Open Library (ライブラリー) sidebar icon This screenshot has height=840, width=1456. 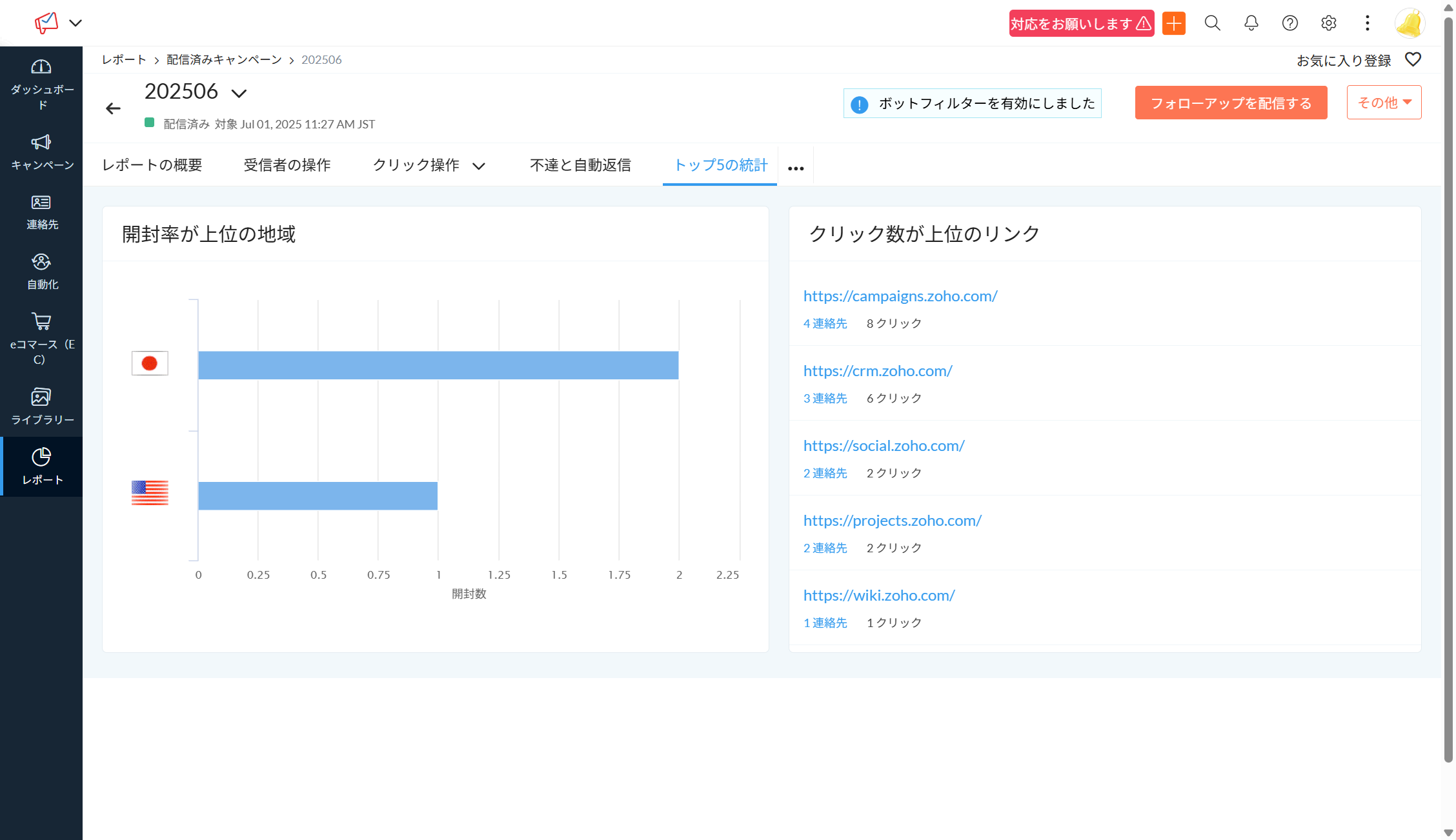[x=41, y=397]
